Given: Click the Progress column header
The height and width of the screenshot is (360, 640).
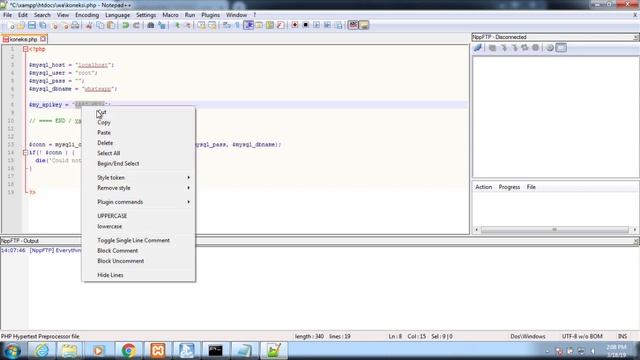Looking at the screenshot, I should click(x=509, y=187).
